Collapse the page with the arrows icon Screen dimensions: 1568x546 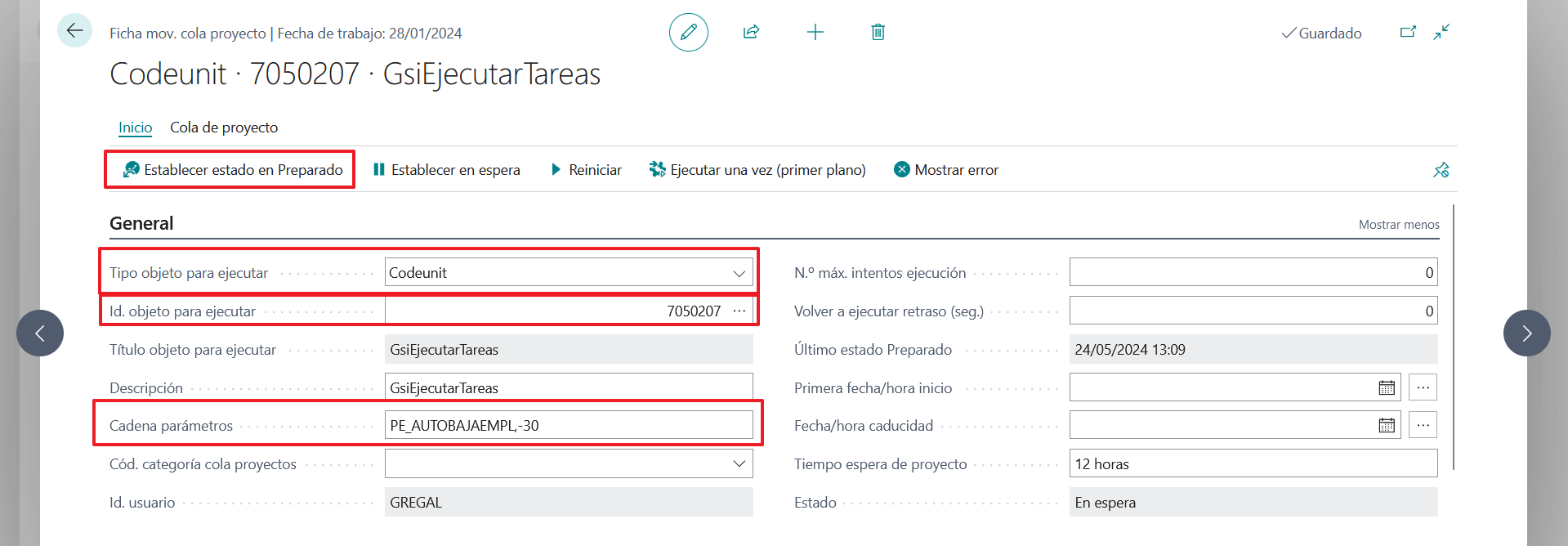[1441, 32]
